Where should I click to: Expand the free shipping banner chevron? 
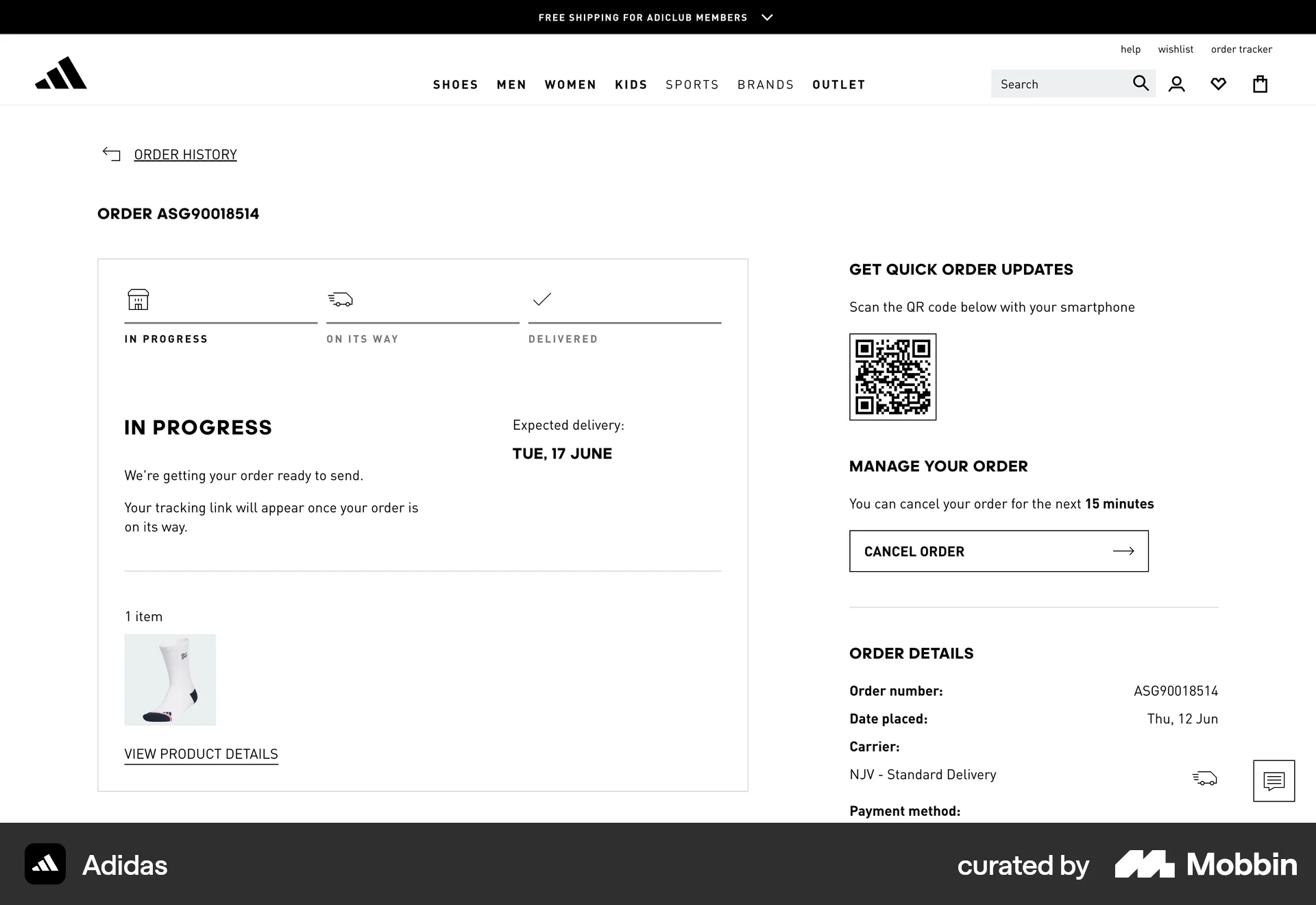point(767,16)
